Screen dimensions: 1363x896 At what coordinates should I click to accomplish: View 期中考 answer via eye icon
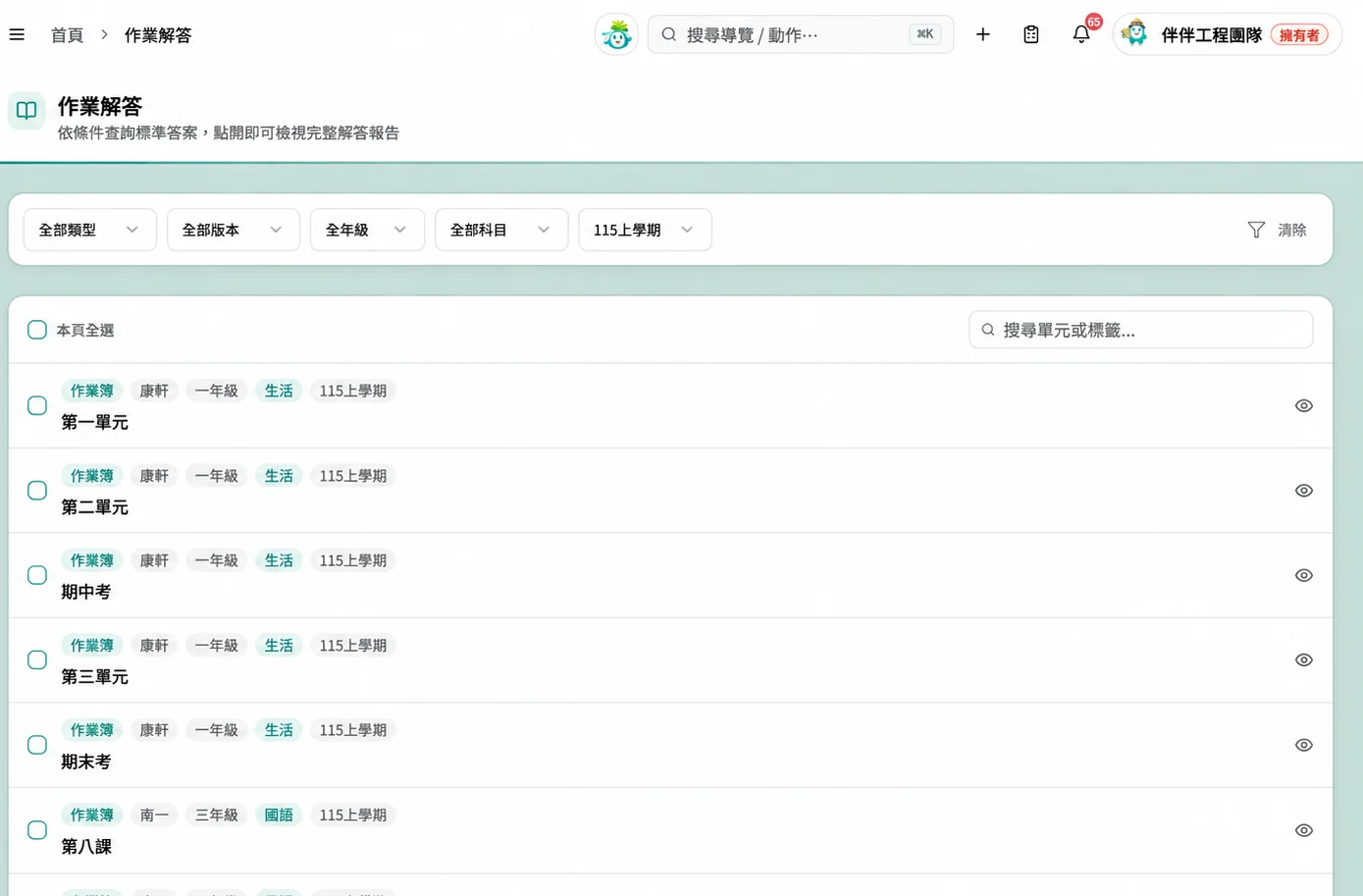click(1303, 575)
